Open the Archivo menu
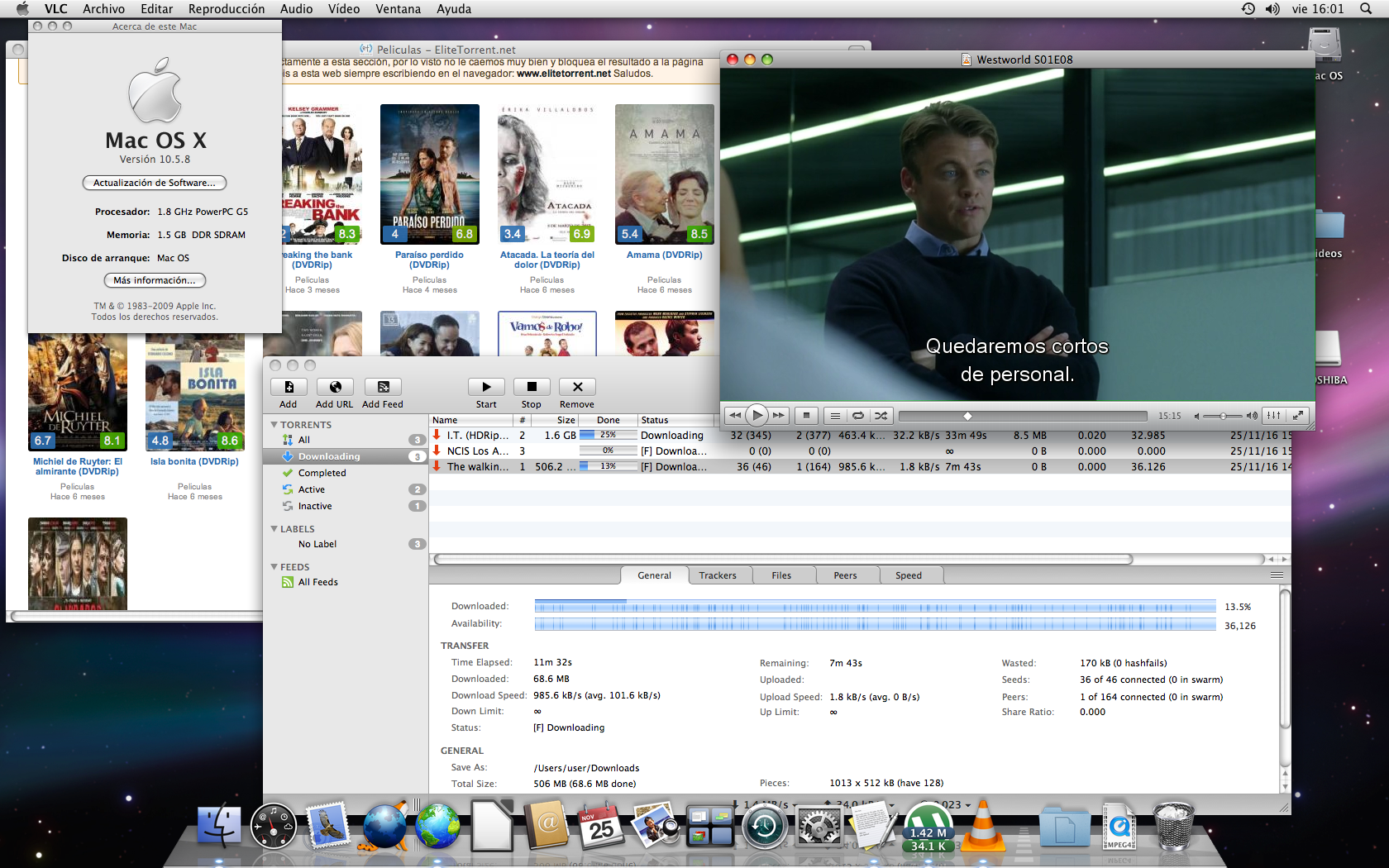The width and height of the screenshot is (1389, 868). (x=103, y=9)
